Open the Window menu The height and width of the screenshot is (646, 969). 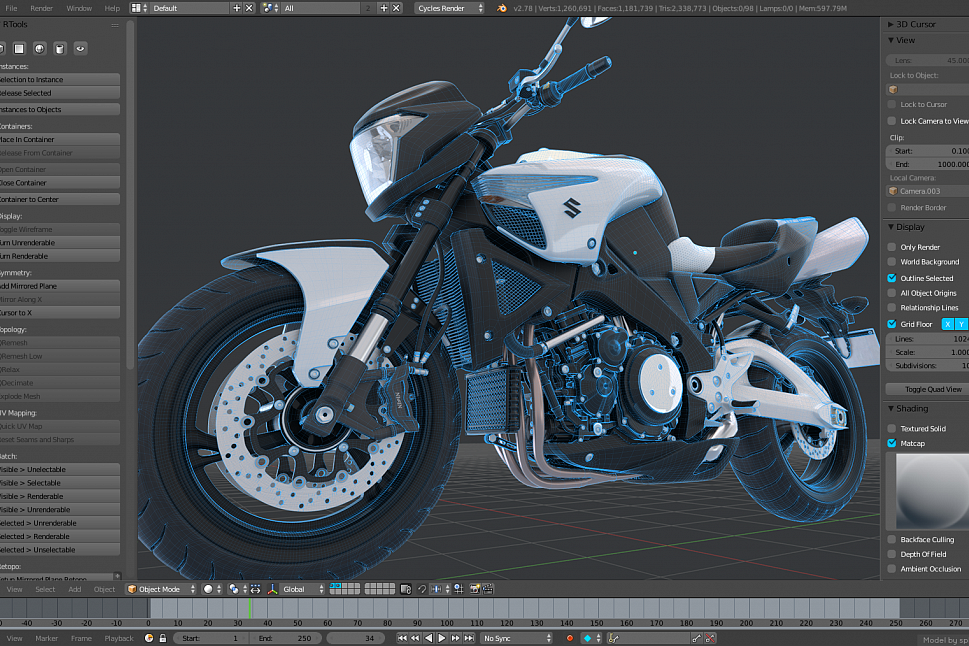(x=79, y=6)
